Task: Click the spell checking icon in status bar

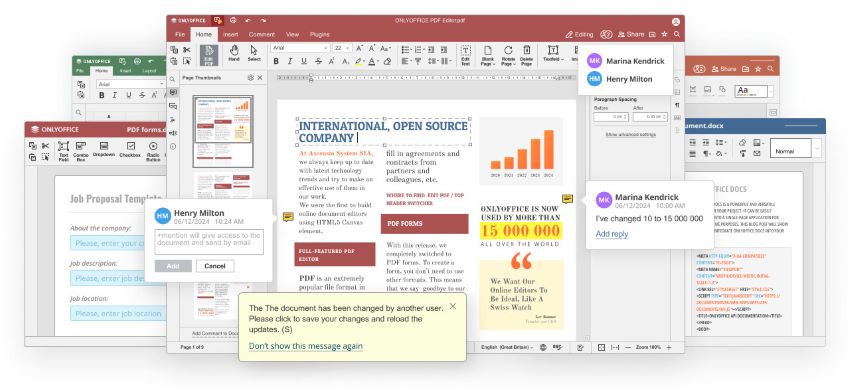Action: click(557, 347)
